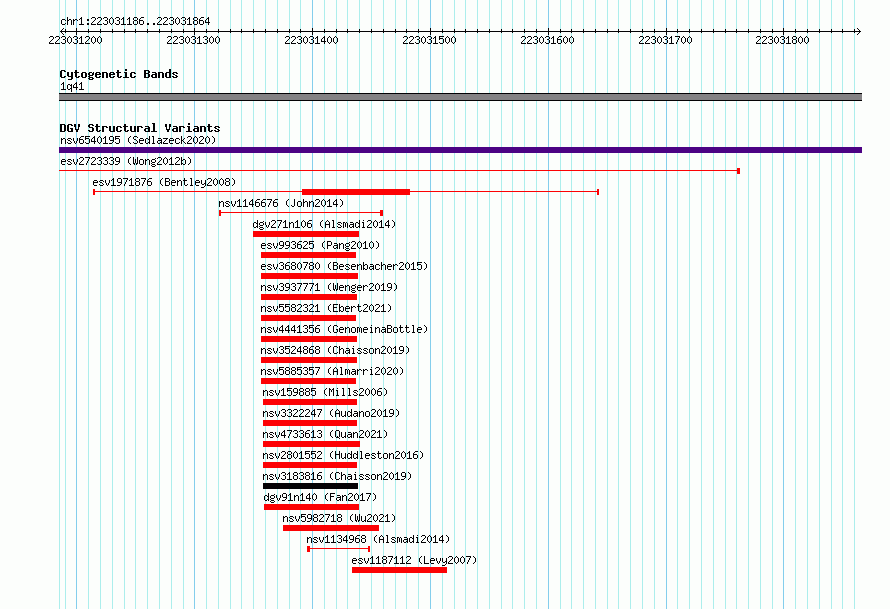The height and width of the screenshot is (609, 890).
Task: Select the thick red bar of esv1971876
Action: coord(356,192)
